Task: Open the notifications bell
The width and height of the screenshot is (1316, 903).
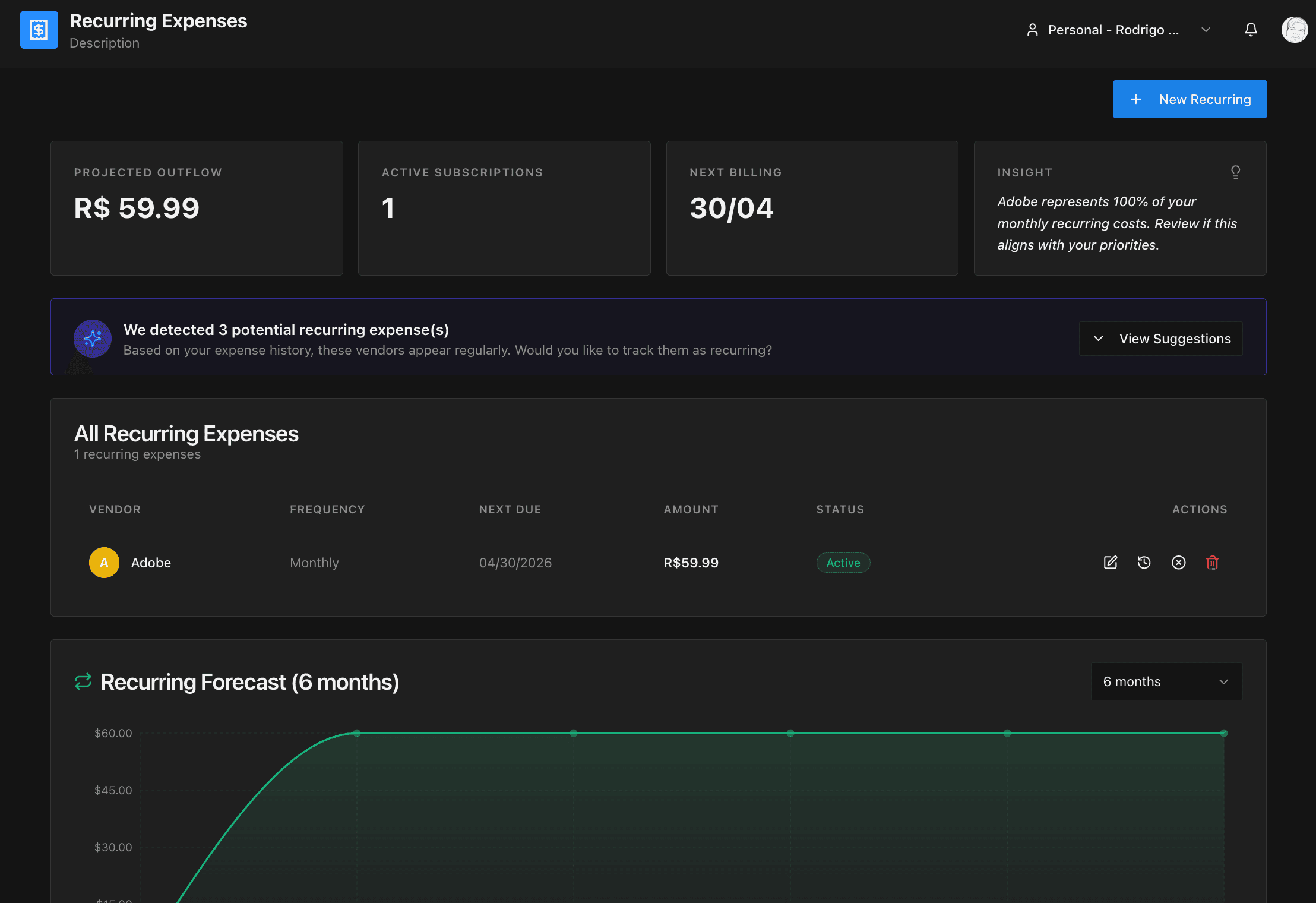Action: pyautogui.click(x=1251, y=30)
